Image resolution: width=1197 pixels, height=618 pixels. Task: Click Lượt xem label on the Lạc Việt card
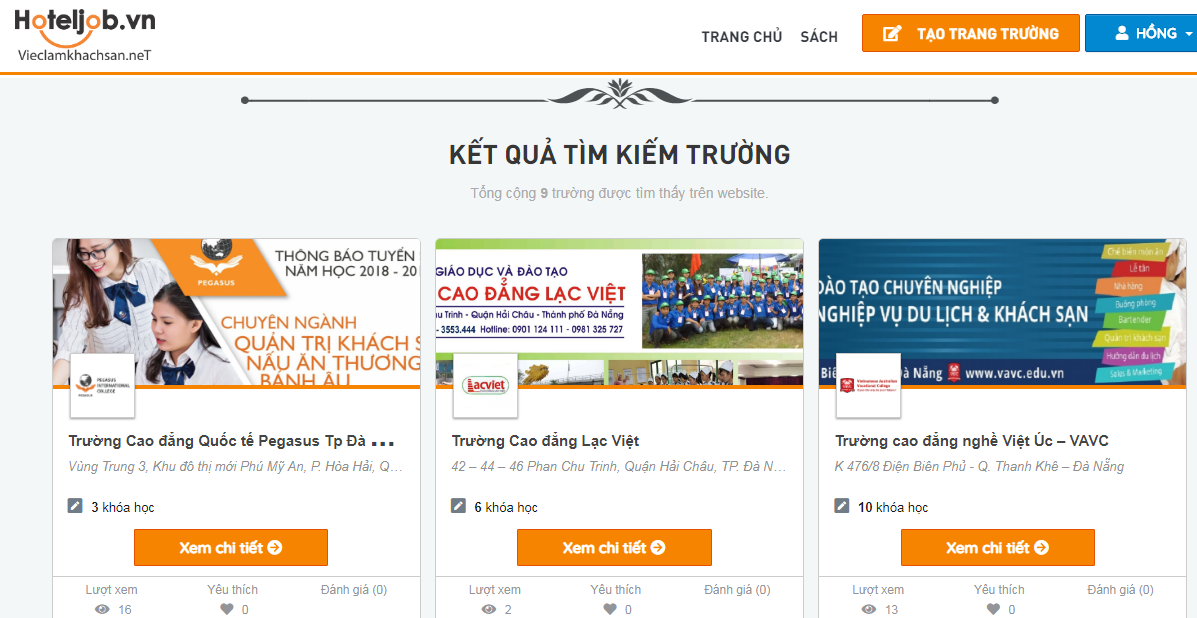(x=495, y=590)
